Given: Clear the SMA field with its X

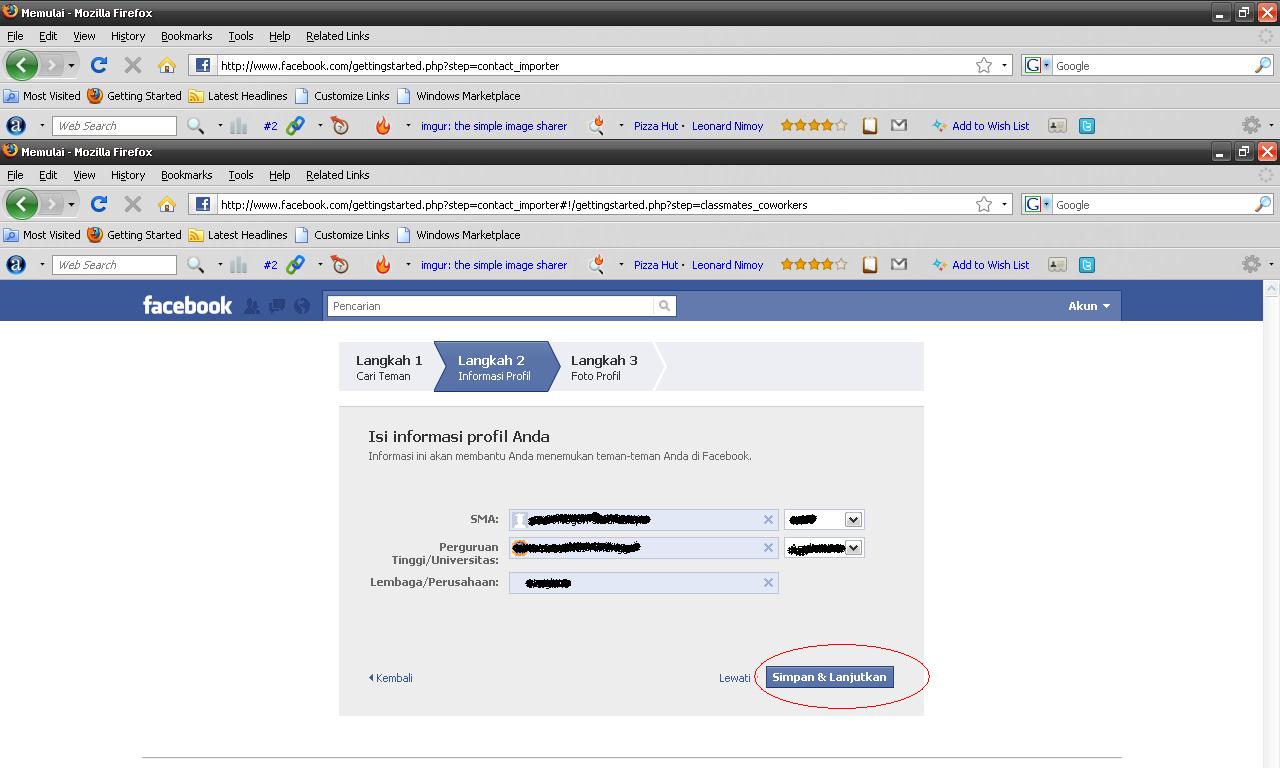Looking at the screenshot, I should (x=768, y=520).
